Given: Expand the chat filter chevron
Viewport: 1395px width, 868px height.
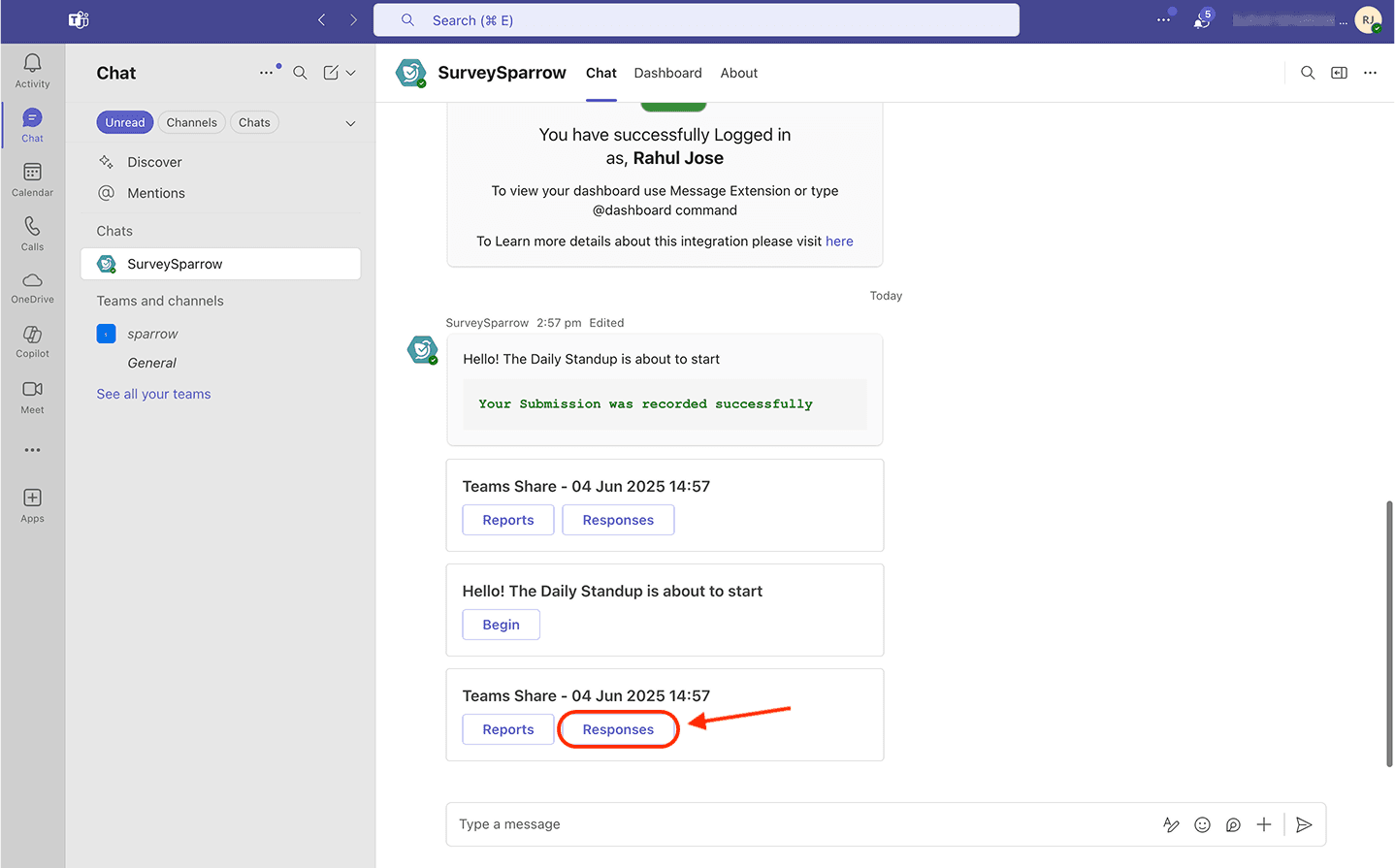Looking at the screenshot, I should 350,123.
